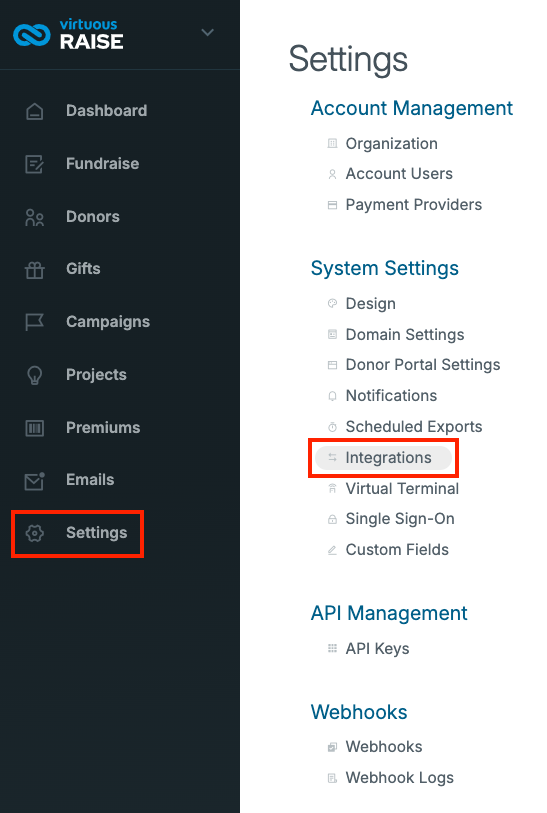Image resolution: width=547 pixels, height=813 pixels.
Task: Click the Projects lightbulb icon
Action: pyautogui.click(x=35, y=375)
